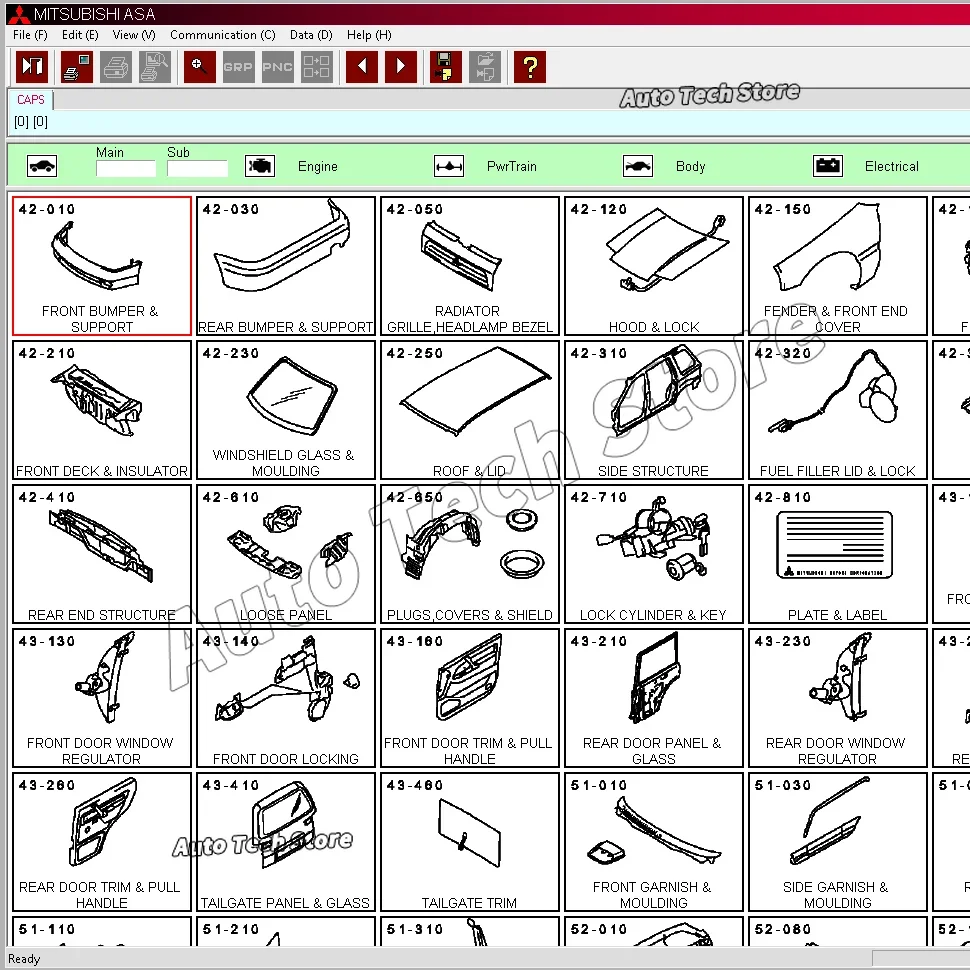
Task: Open the File (F) menu
Action: click(30, 35)
